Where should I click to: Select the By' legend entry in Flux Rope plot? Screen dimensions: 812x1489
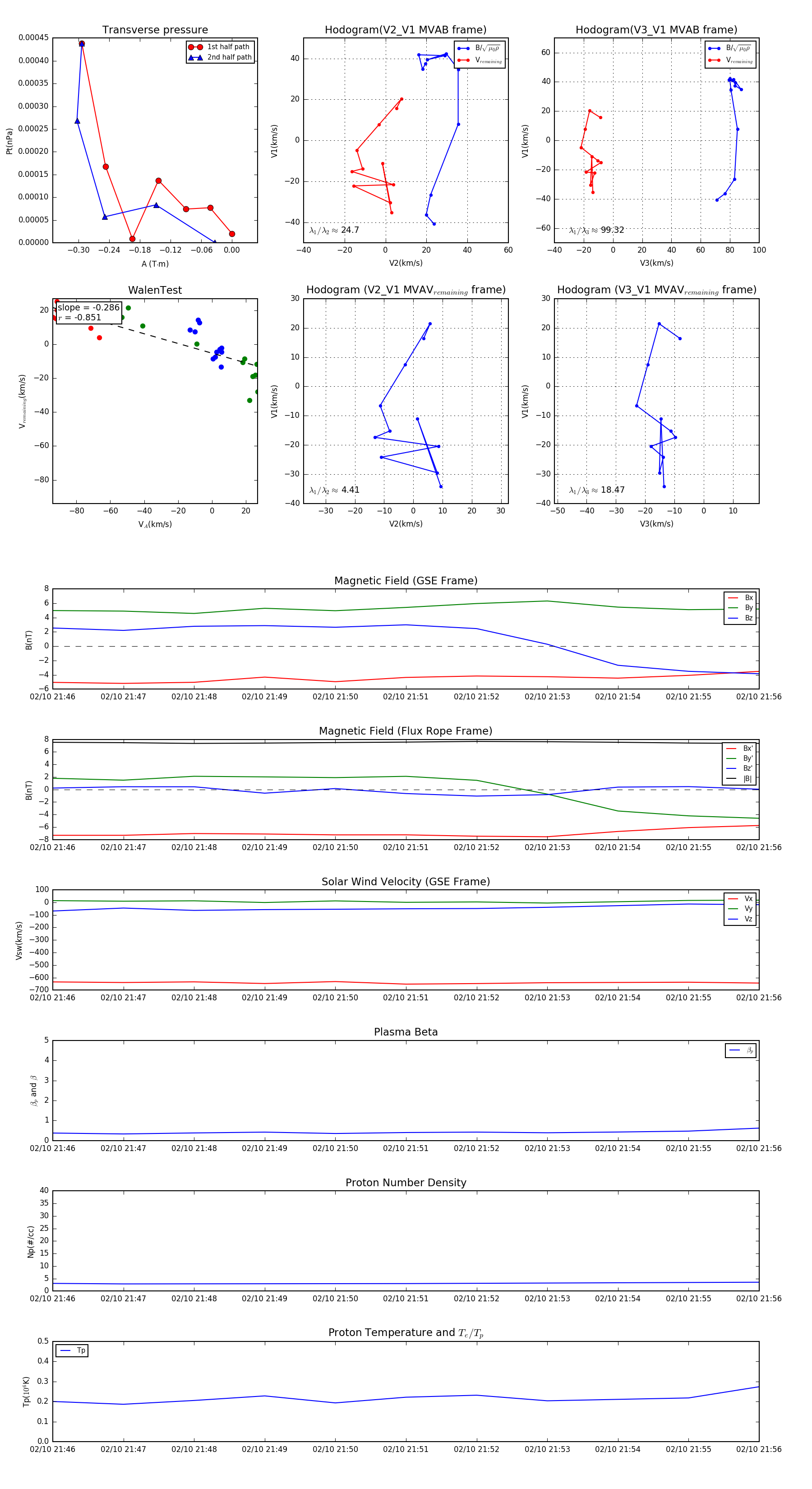click(x=739, y=758)
